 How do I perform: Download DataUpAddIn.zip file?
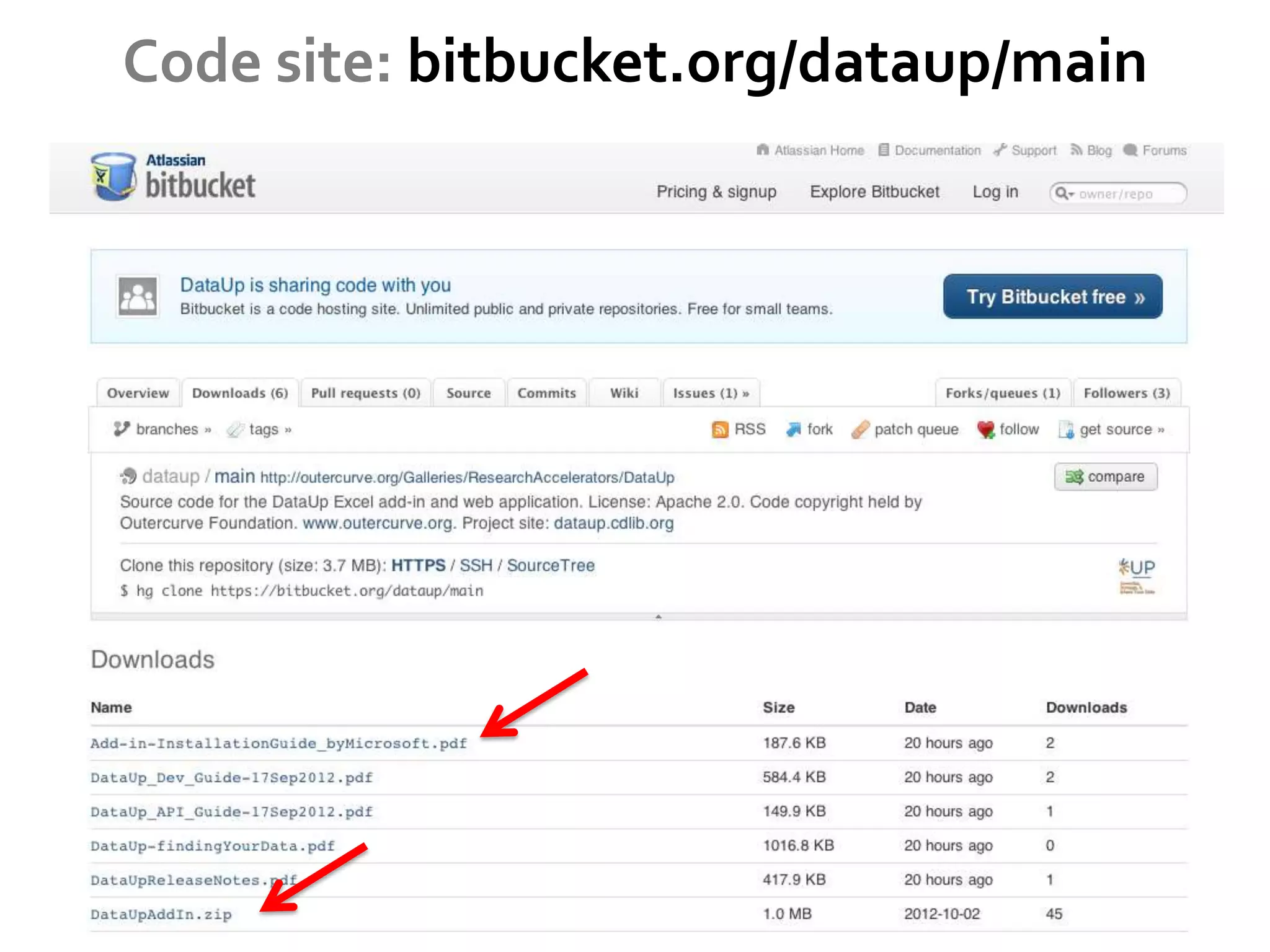pyautogui.click(x=161, y=914)
